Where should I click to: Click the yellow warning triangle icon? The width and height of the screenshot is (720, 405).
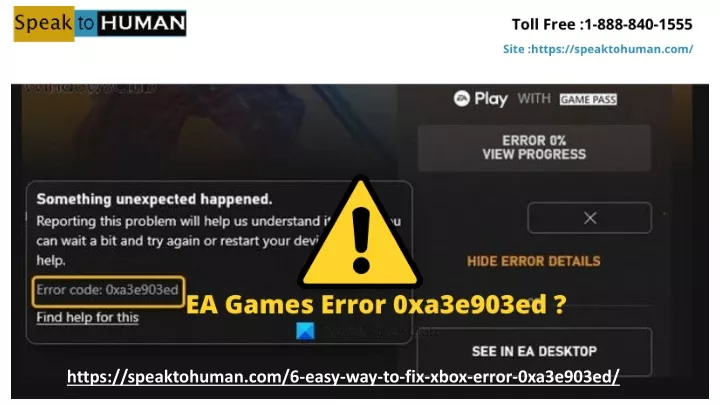pos(360,232)
